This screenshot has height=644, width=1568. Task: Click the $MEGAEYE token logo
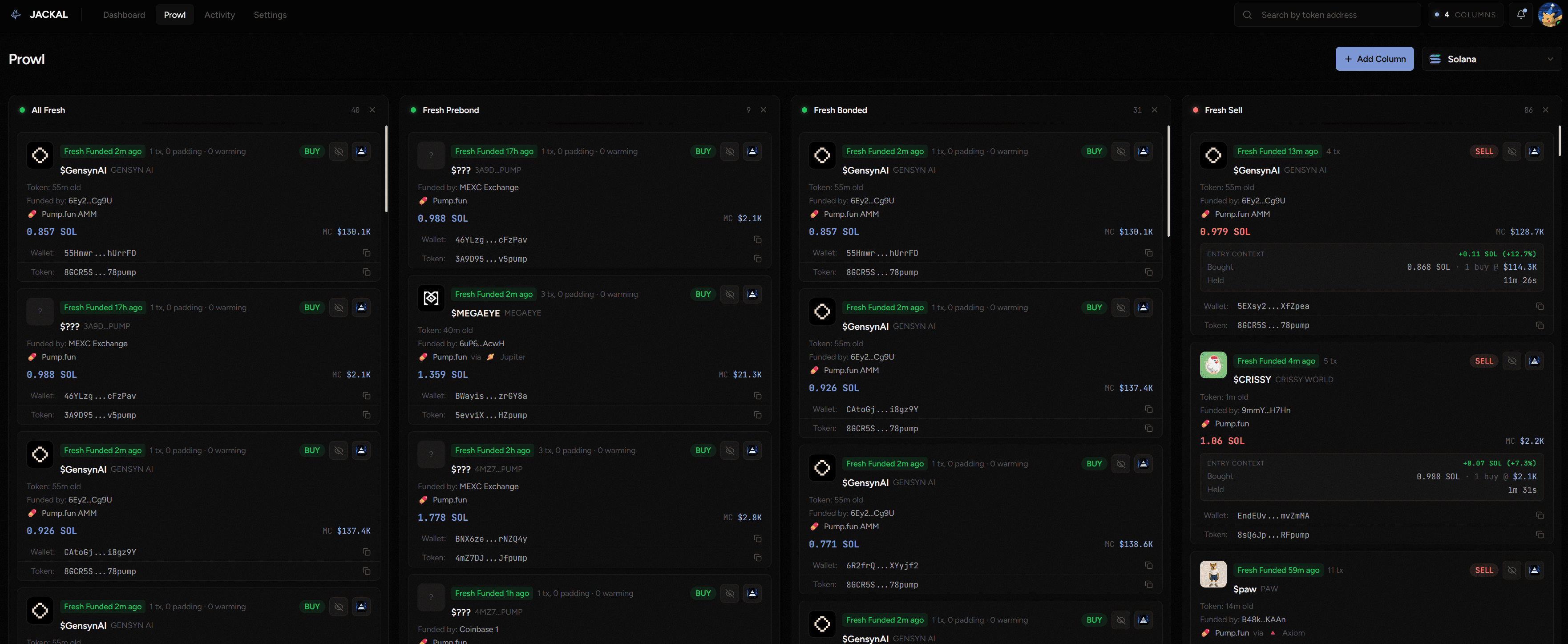[x=431, y=298]
